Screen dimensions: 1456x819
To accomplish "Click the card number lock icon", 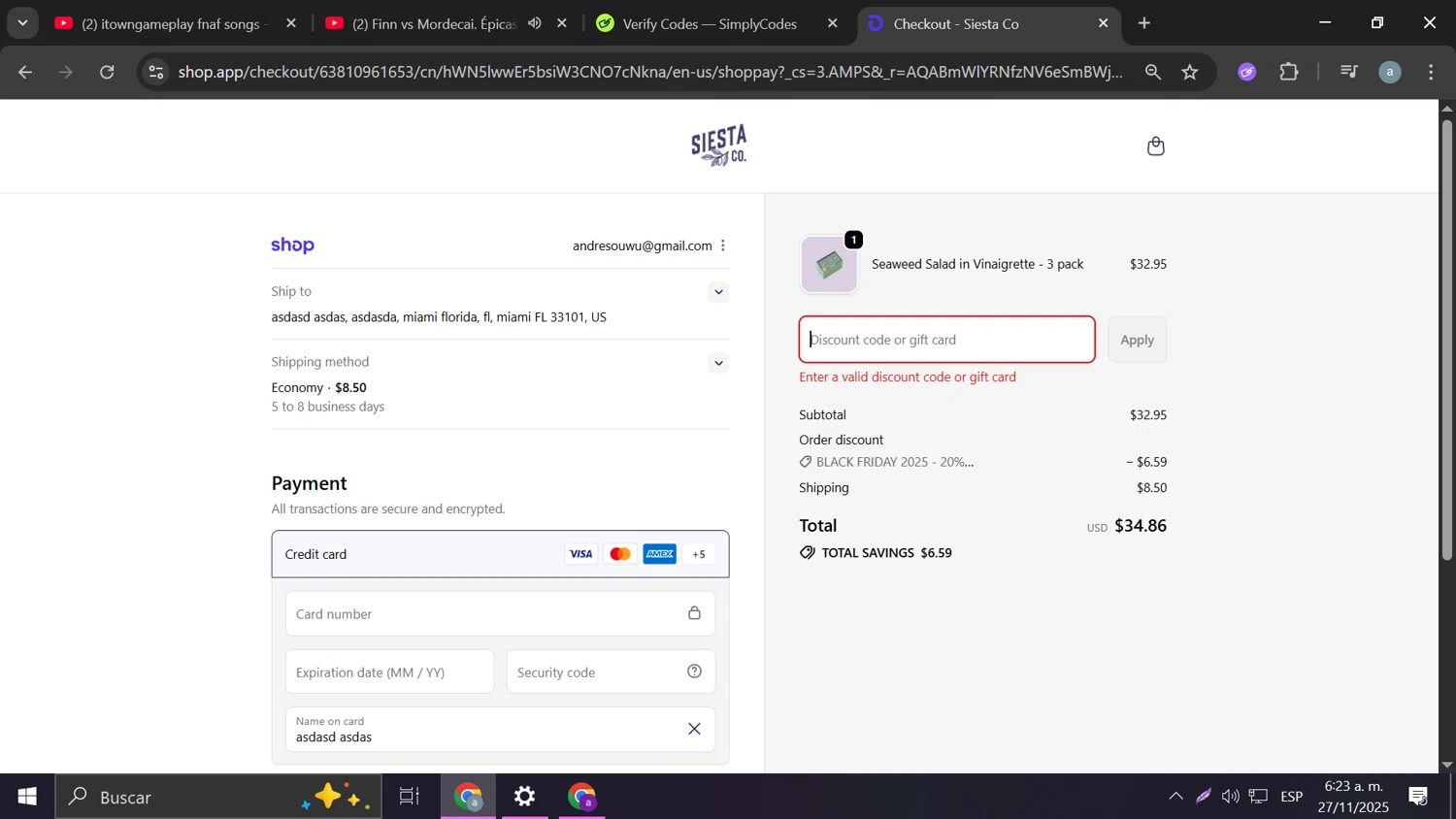I will [694, 613].
